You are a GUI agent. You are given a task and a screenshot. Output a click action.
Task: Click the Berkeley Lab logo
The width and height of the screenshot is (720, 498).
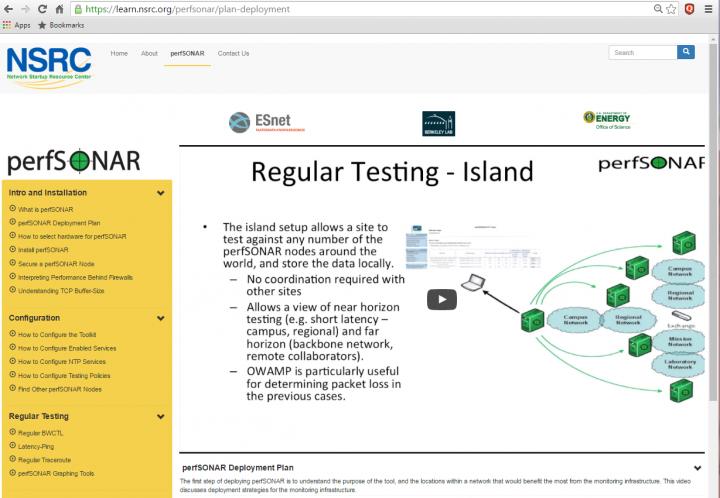(x=438, y=122)
